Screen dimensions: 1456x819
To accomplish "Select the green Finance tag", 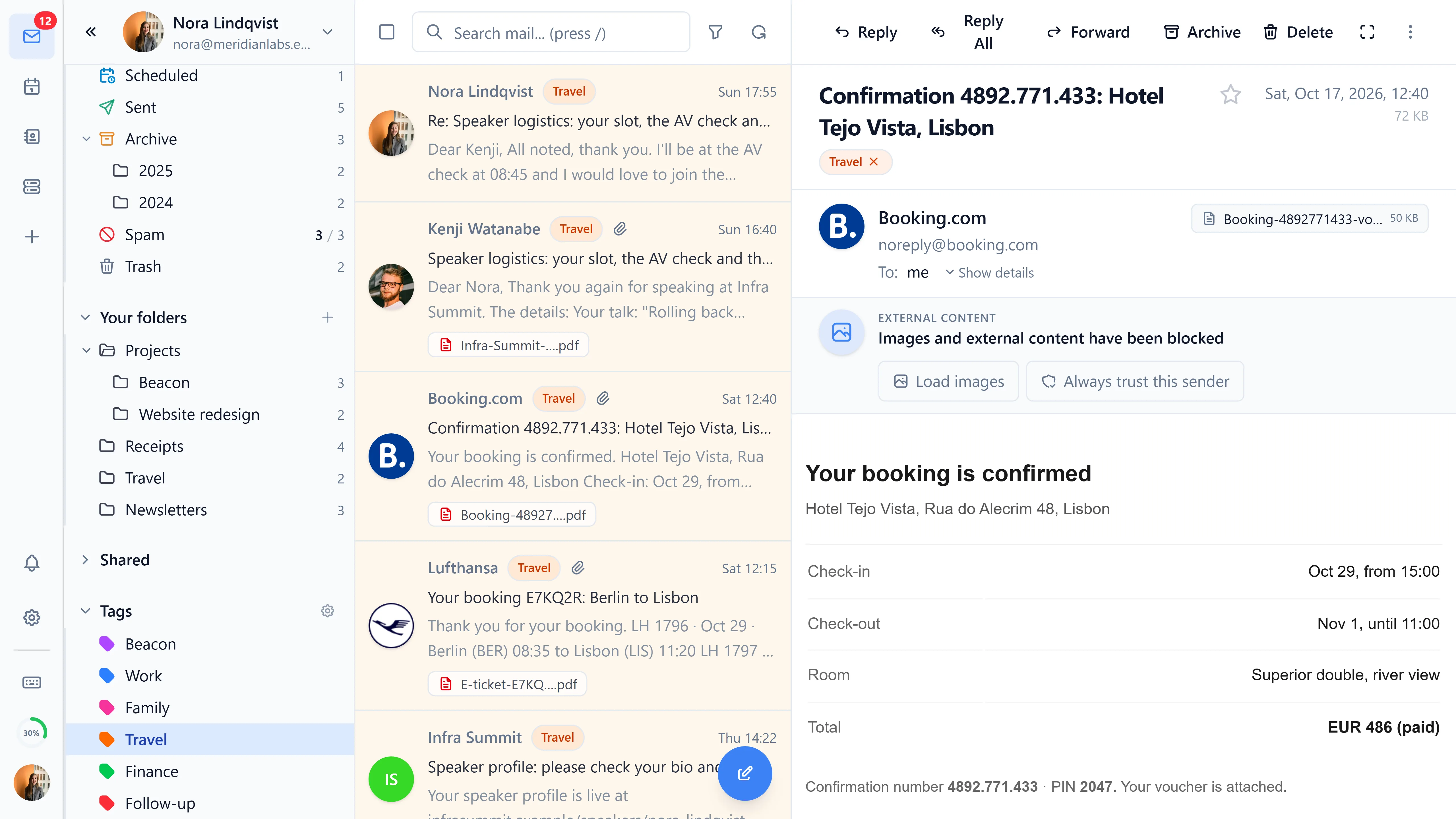I will click(x=210, y=772).
